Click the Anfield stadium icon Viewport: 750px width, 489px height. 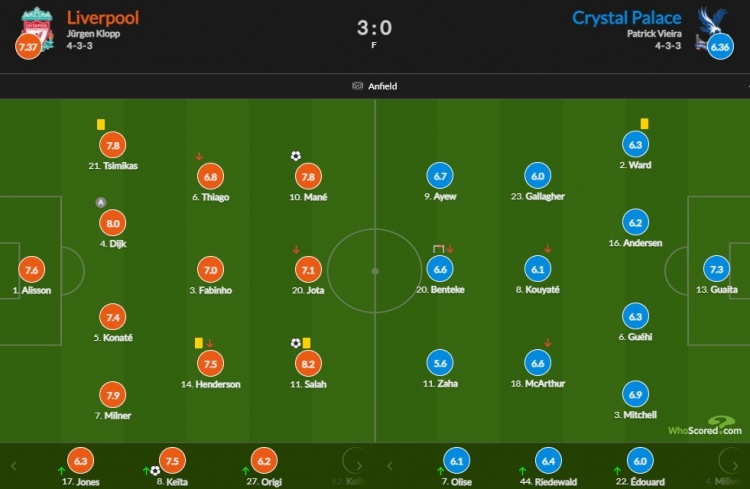pyautogui.click(x=357, y=86)
